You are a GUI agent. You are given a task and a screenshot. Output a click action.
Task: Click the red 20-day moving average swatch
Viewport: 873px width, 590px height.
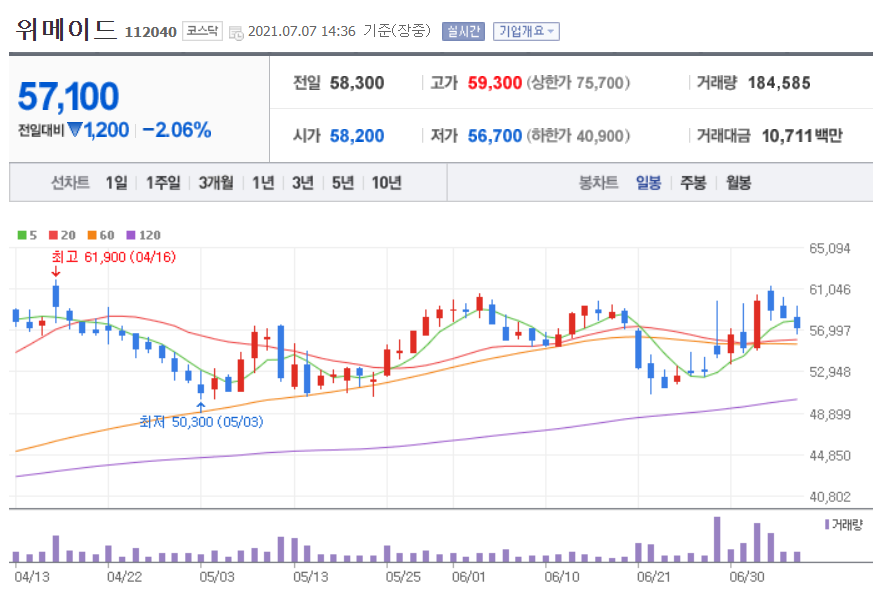coord(53,235)
